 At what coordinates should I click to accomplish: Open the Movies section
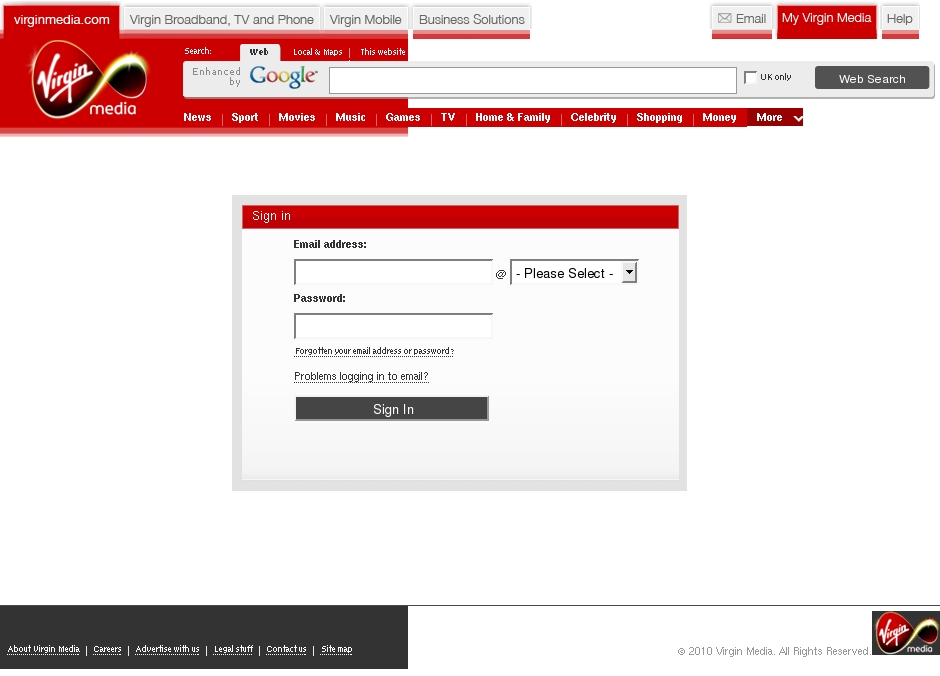tap(297, 117)
